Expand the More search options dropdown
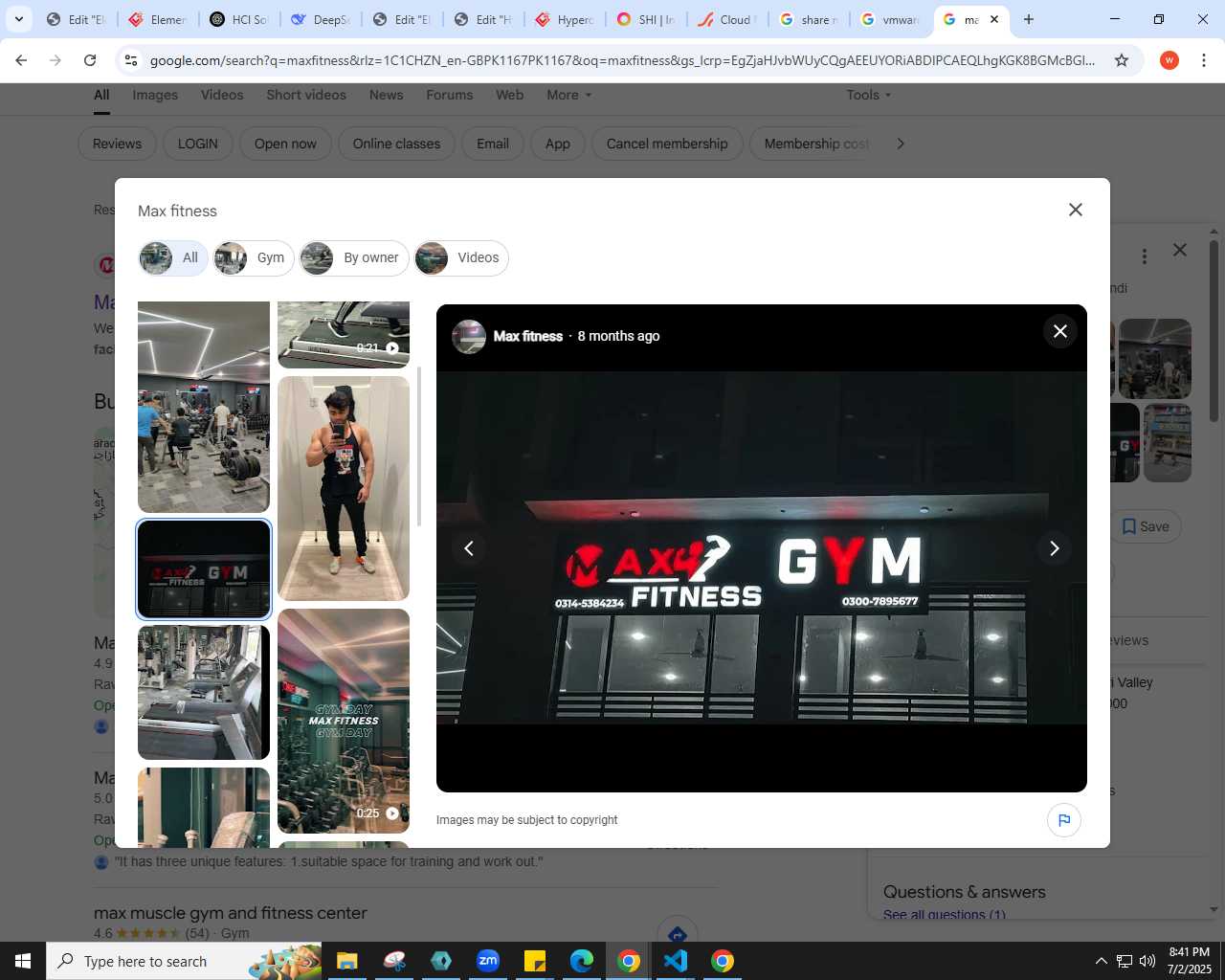 pyautogui.click(x=569, y=95)
